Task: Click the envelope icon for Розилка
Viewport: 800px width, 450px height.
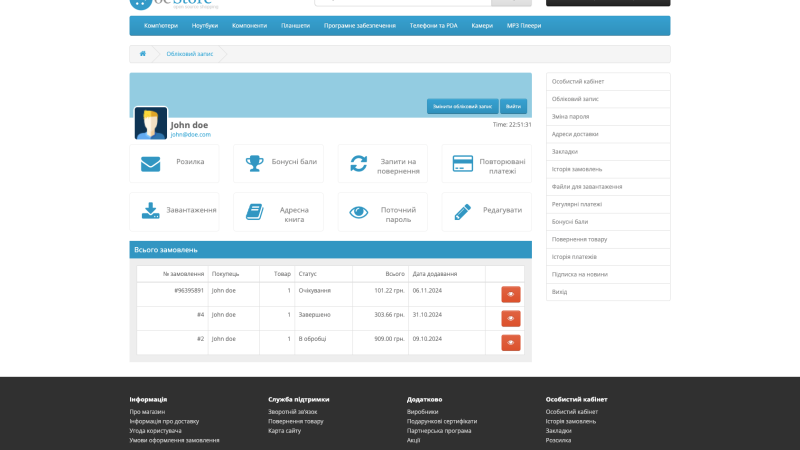Action: (x=151, y=164)
